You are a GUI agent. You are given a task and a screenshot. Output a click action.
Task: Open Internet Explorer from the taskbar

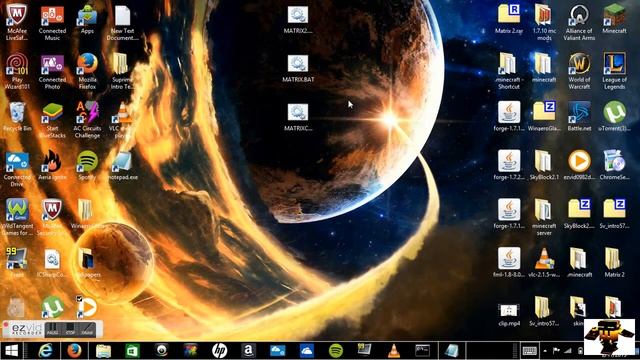pos(45,350)
